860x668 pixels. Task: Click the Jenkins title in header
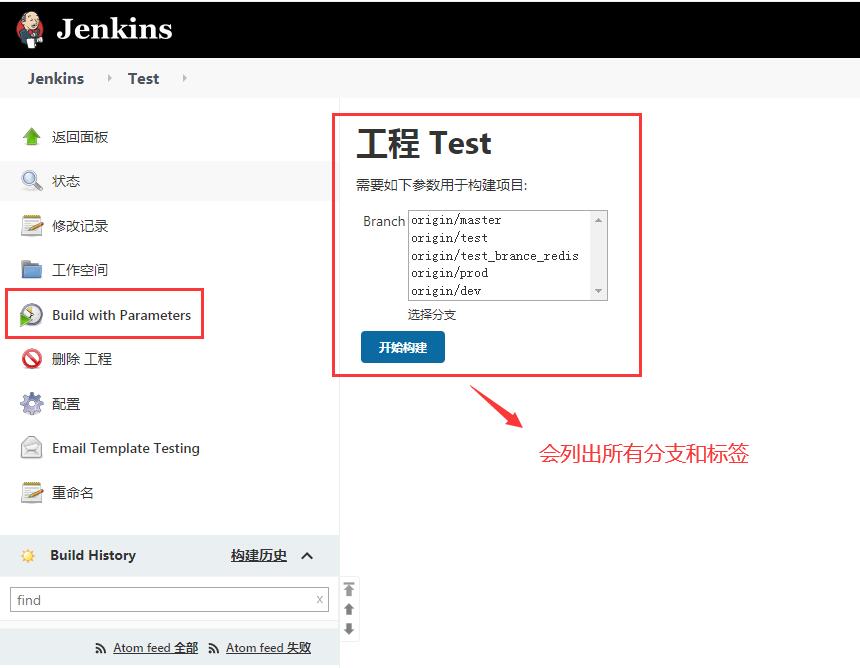(115, 29)
